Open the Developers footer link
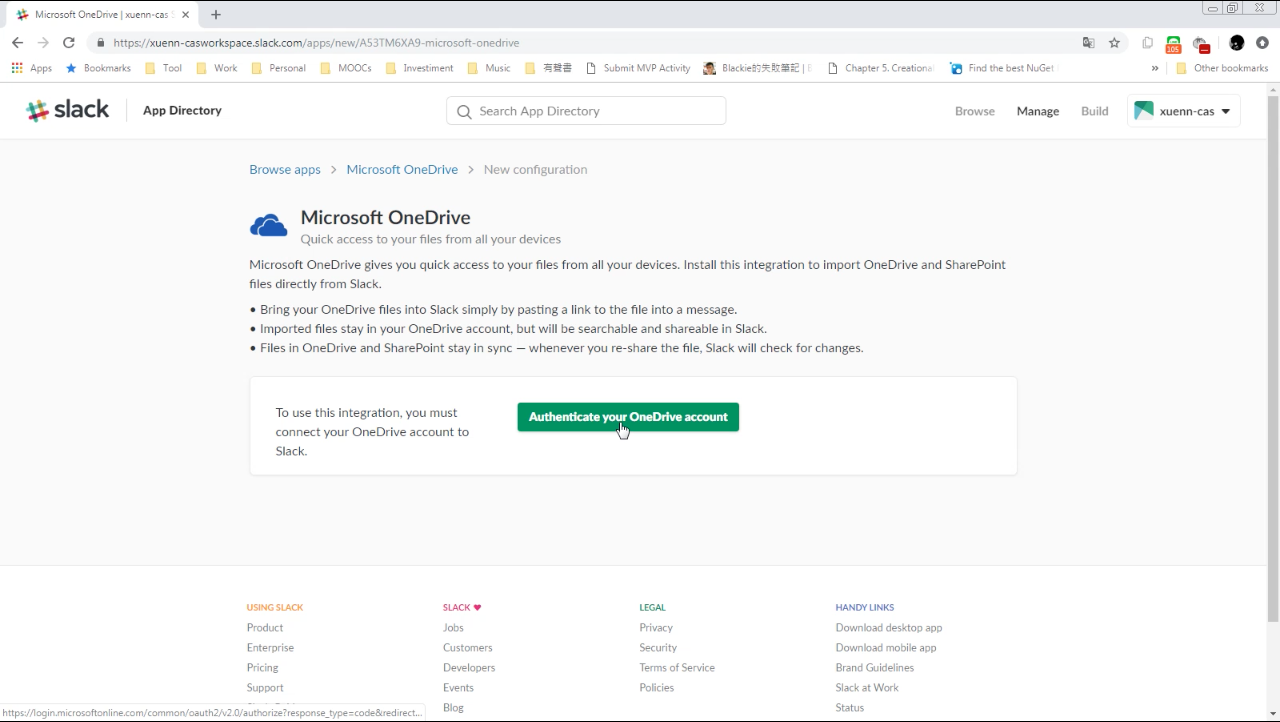The image size is (1280, 722). point(469,667)
